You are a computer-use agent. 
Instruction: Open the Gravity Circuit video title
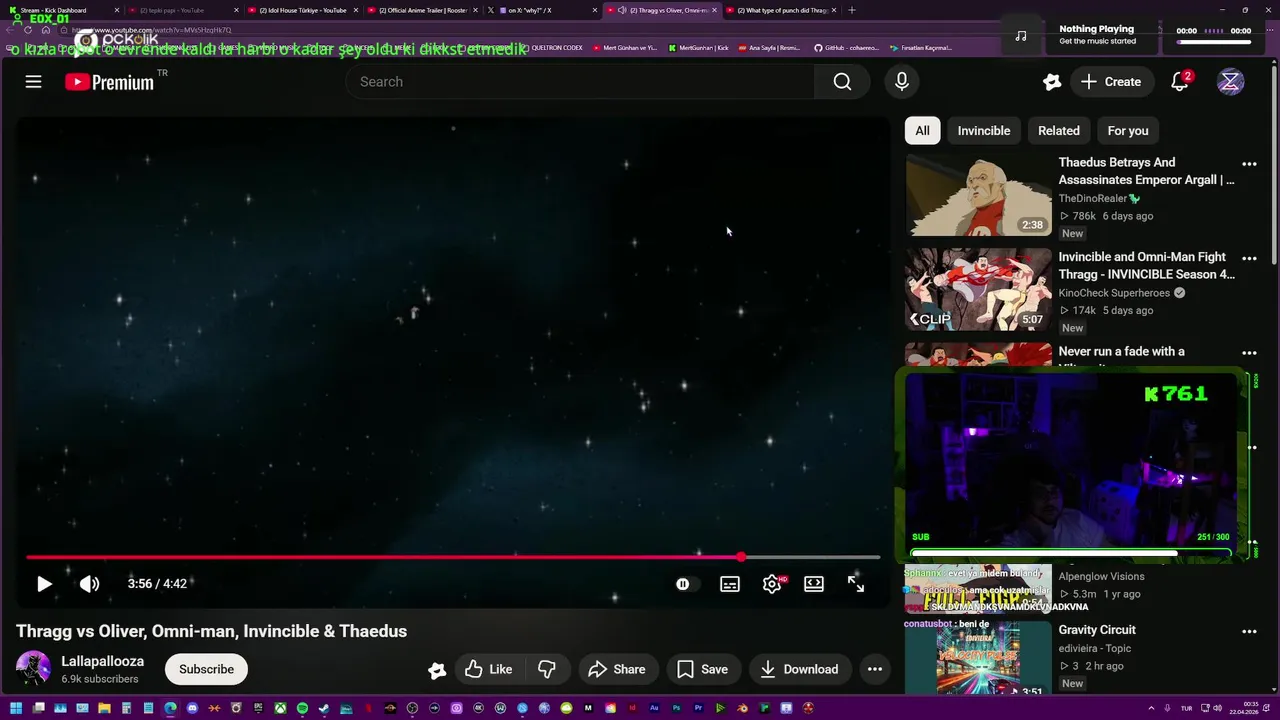(x=1097, y=630)
